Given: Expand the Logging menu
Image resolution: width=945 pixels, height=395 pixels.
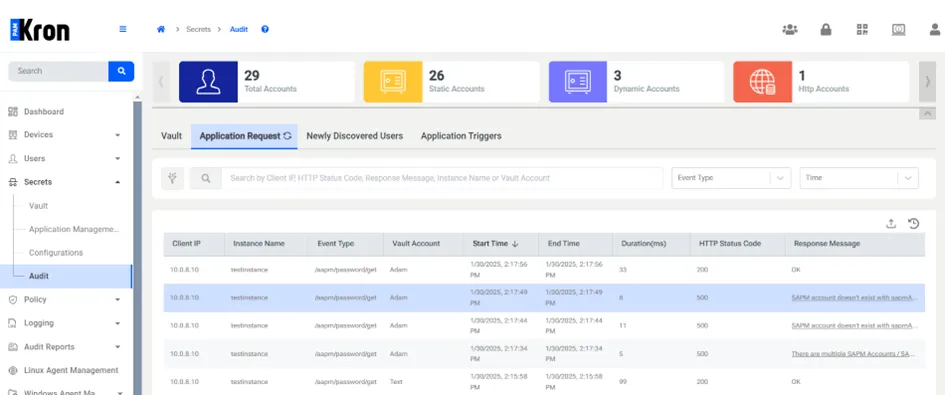Looking at the screenshot, I should (118, 323).
